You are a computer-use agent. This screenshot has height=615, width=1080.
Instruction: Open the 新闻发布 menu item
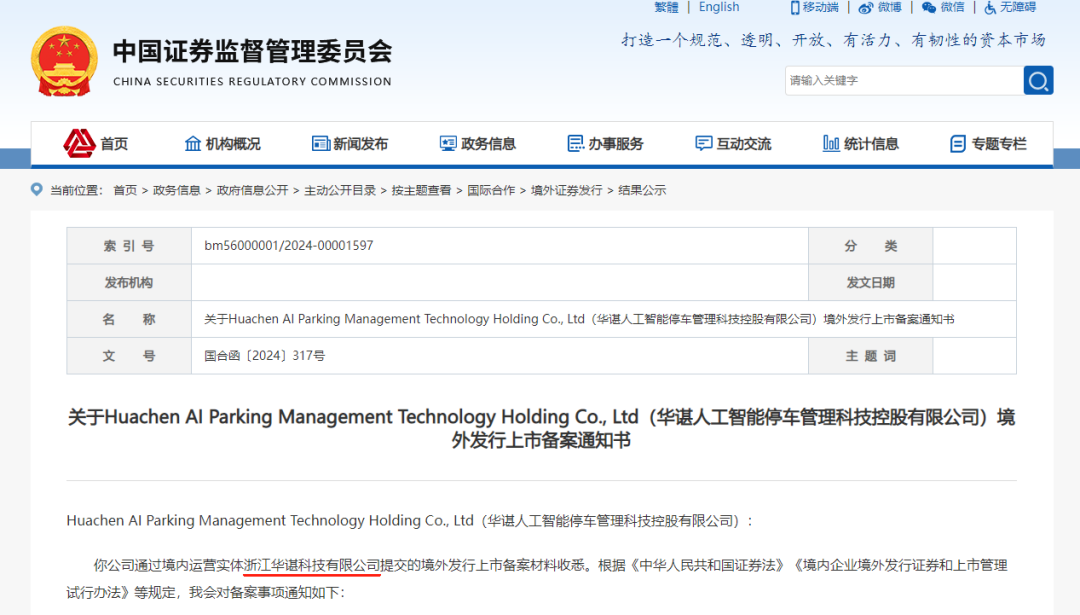[360, 144]
